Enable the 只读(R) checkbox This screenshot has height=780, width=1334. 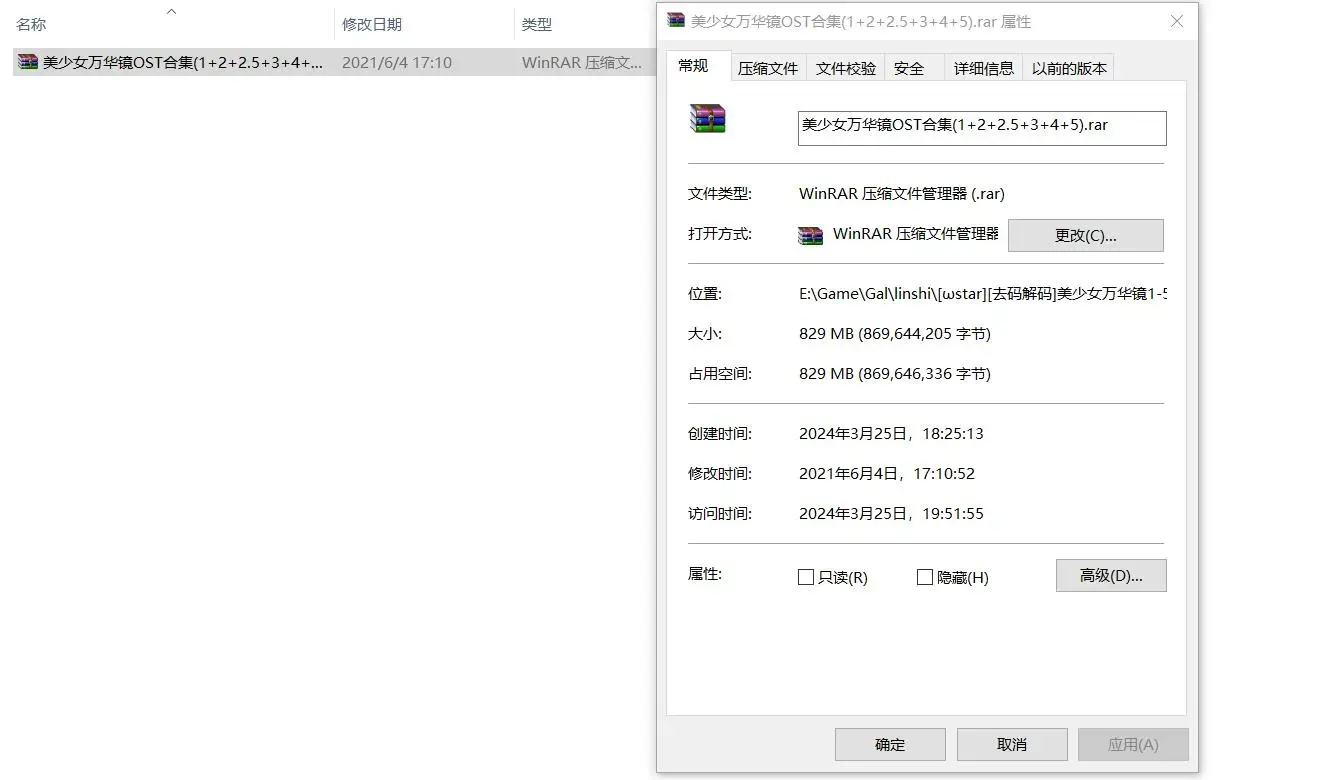805,577
